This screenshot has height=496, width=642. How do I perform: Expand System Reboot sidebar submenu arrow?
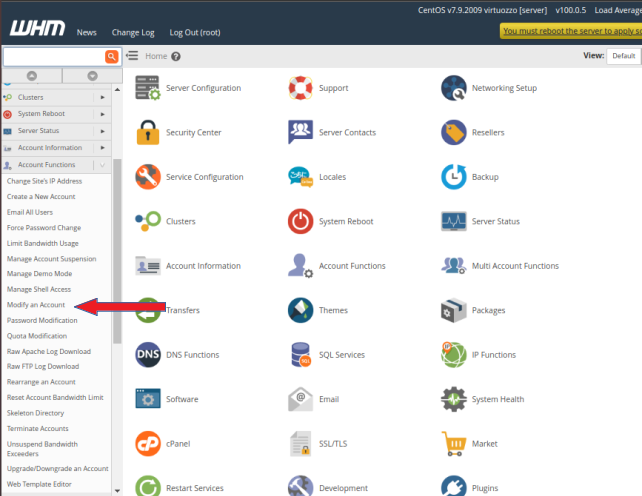(103, 114)
